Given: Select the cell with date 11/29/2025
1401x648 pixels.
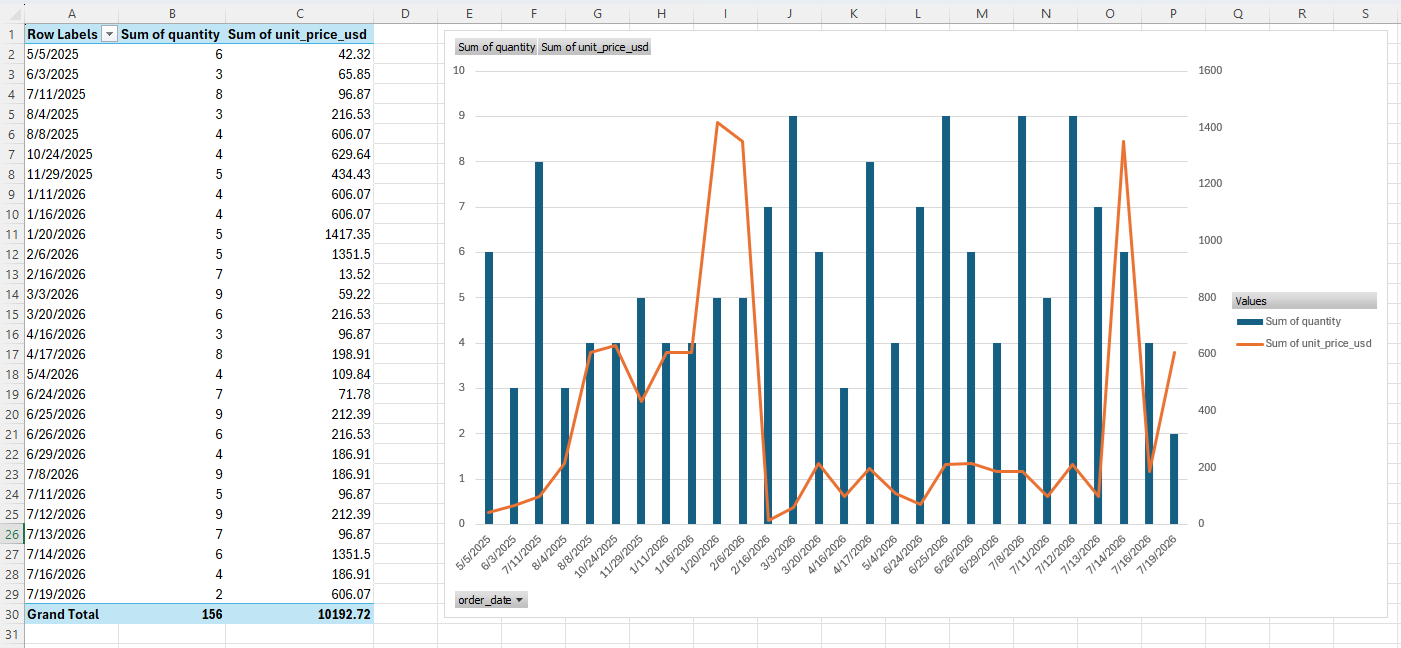Looking at the screenshot, I should pos(71,174).
